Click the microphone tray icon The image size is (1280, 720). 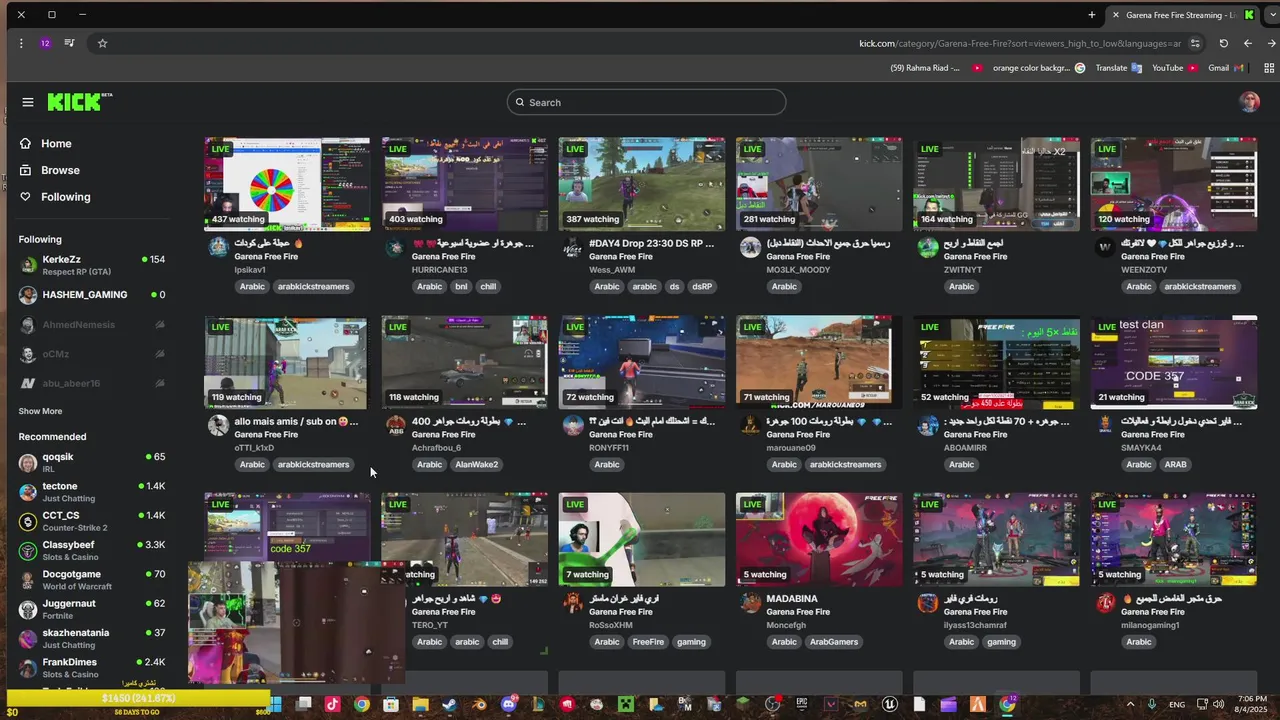pyautogui.click(x=1153, y=704)
